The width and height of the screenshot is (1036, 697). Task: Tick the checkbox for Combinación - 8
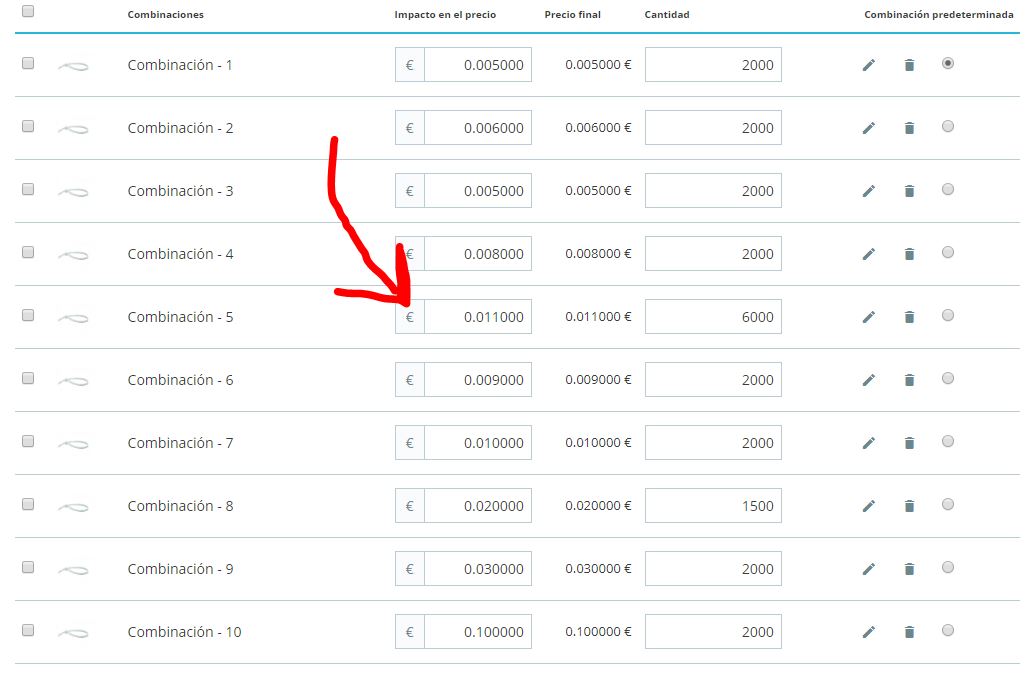click(x=28, y=504)
